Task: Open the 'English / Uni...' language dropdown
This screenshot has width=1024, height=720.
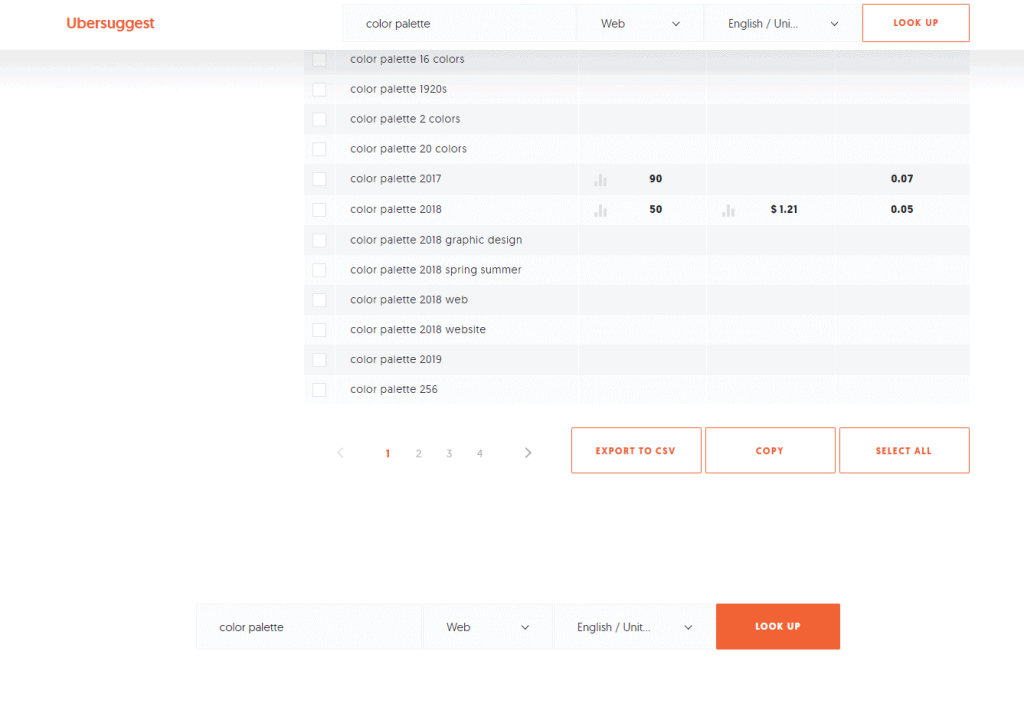Action: click(778, 23)
